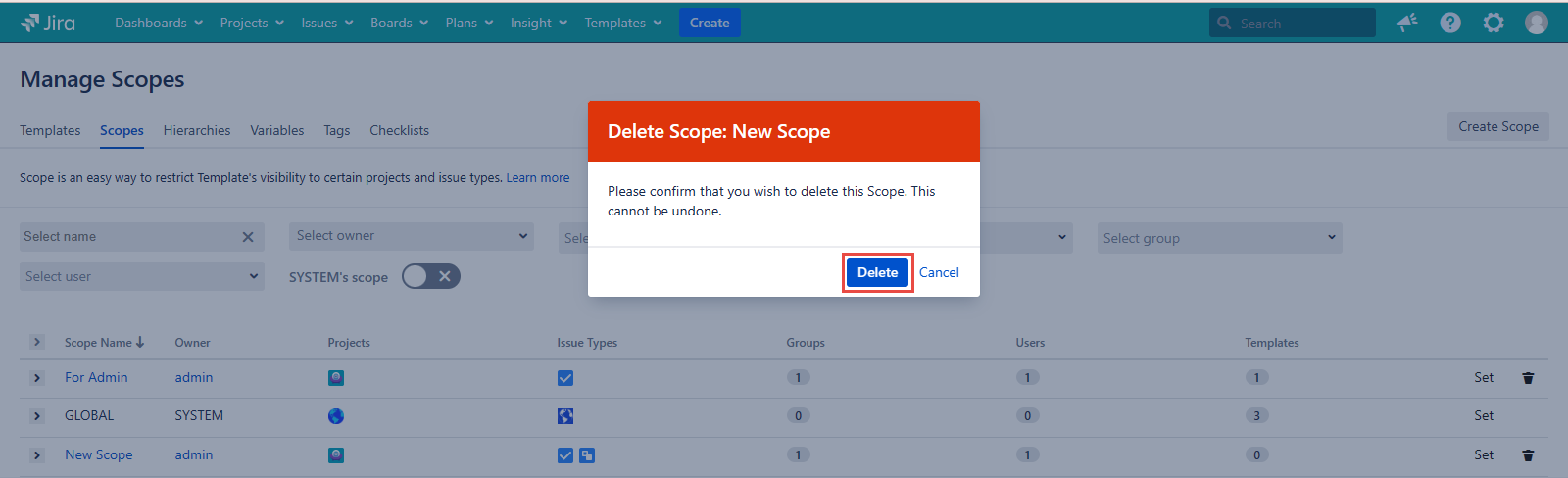The width and height of the screenshot is (1568, 478).
Task: Open the settings gear icon
Action: 1494,23
